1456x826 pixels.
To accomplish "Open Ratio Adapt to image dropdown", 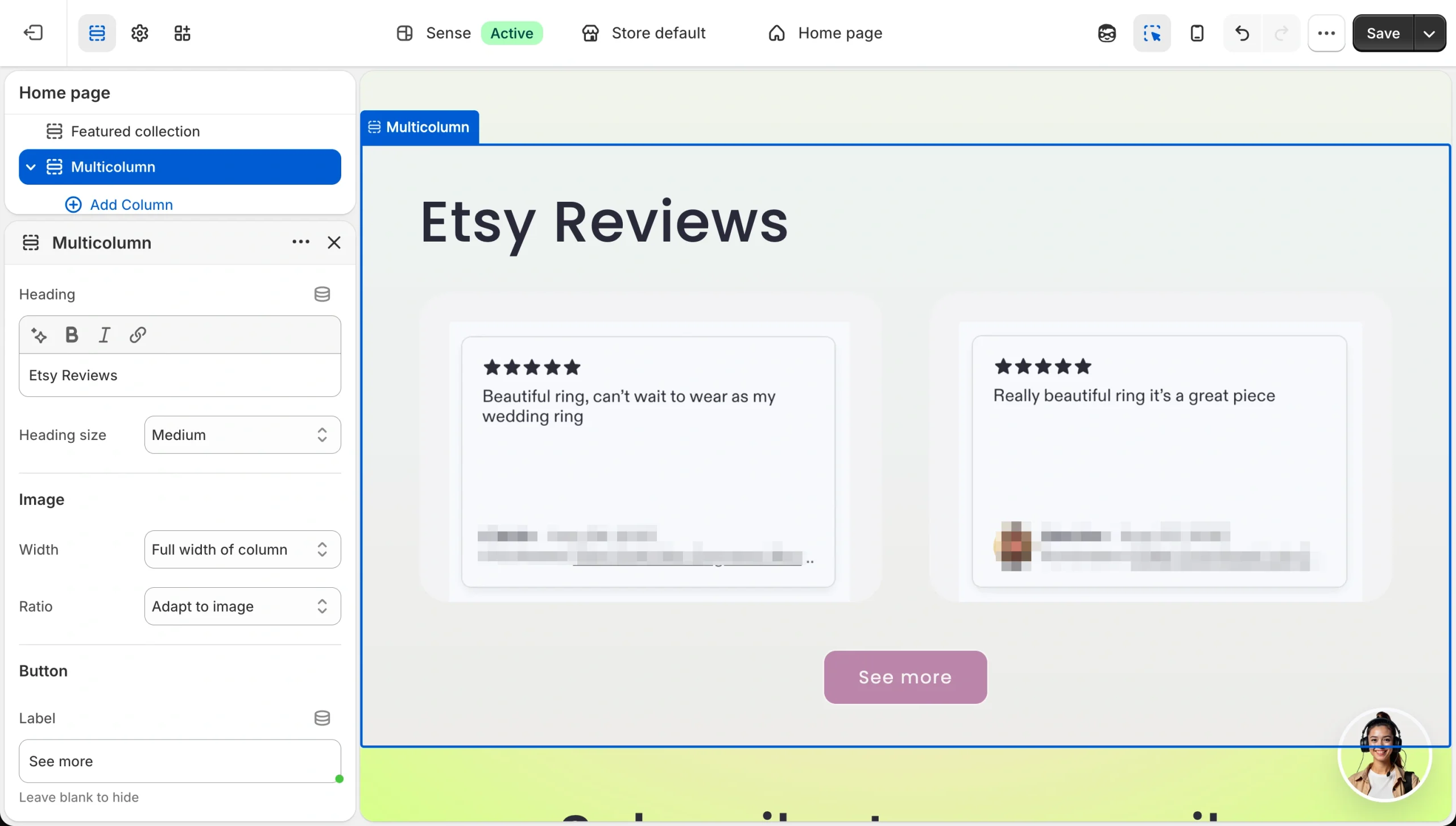I will point(242,607).
